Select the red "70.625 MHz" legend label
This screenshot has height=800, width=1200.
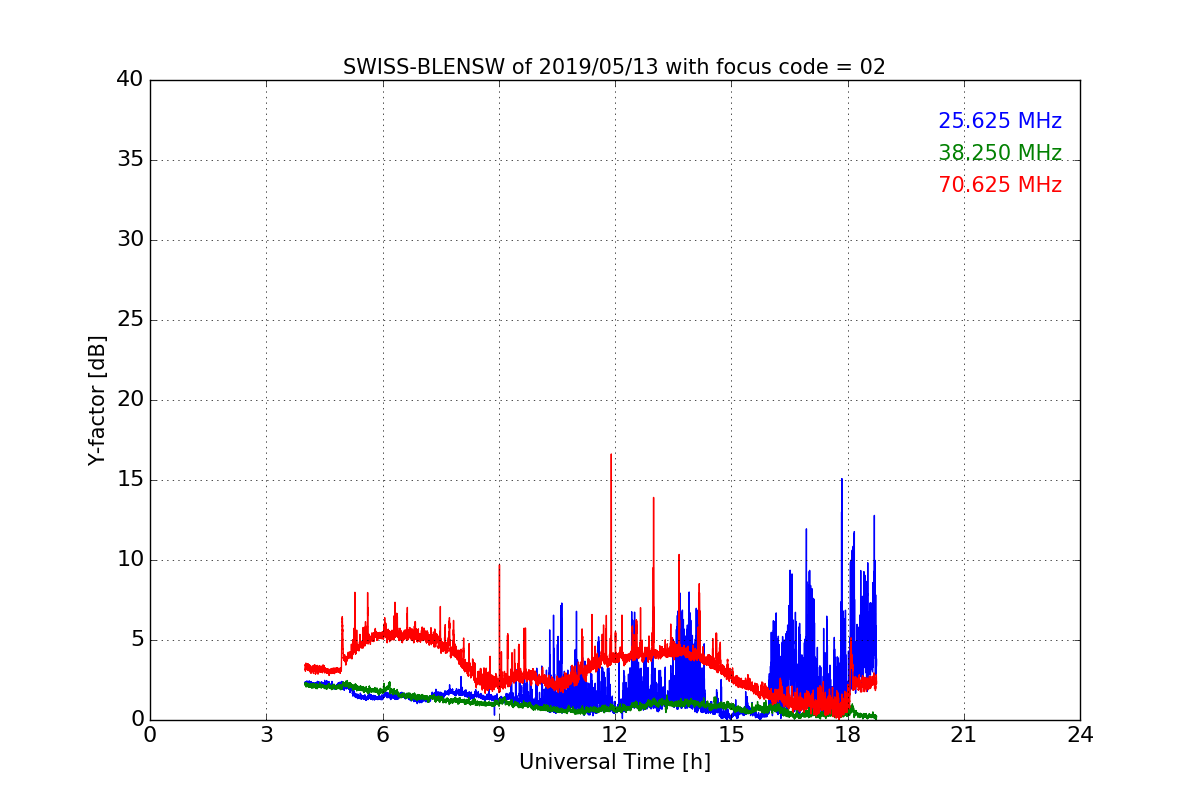pos(1000,185)
